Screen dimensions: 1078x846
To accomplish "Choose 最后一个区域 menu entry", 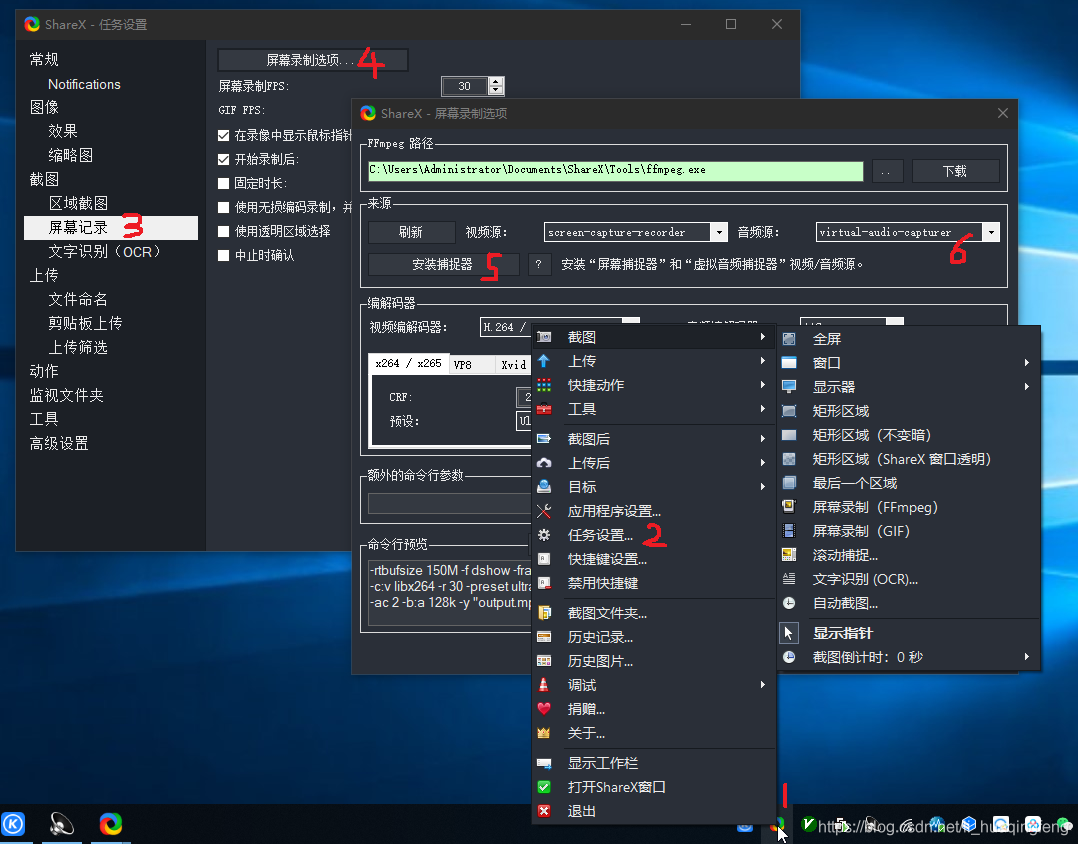I will (x=908, y=483).
